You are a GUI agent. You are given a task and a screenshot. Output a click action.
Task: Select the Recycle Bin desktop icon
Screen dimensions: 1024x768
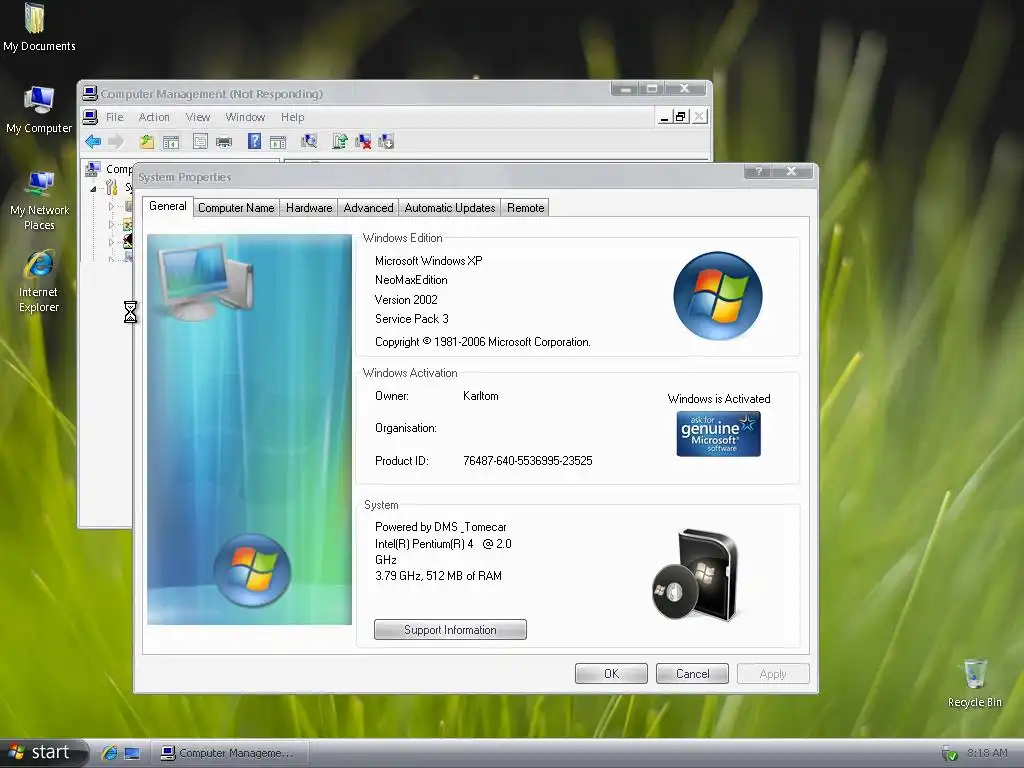pos(974,683)
